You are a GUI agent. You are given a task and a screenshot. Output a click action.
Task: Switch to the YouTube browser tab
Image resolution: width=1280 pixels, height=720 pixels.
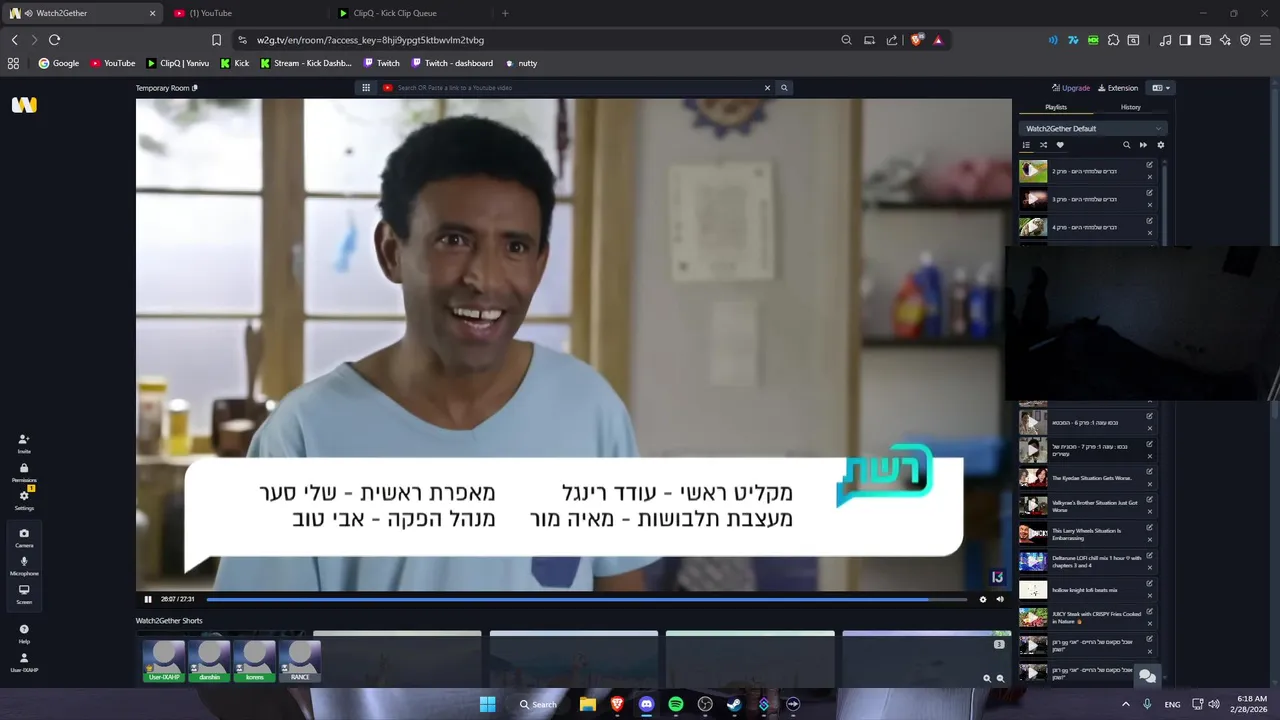[x=245, y=13]
